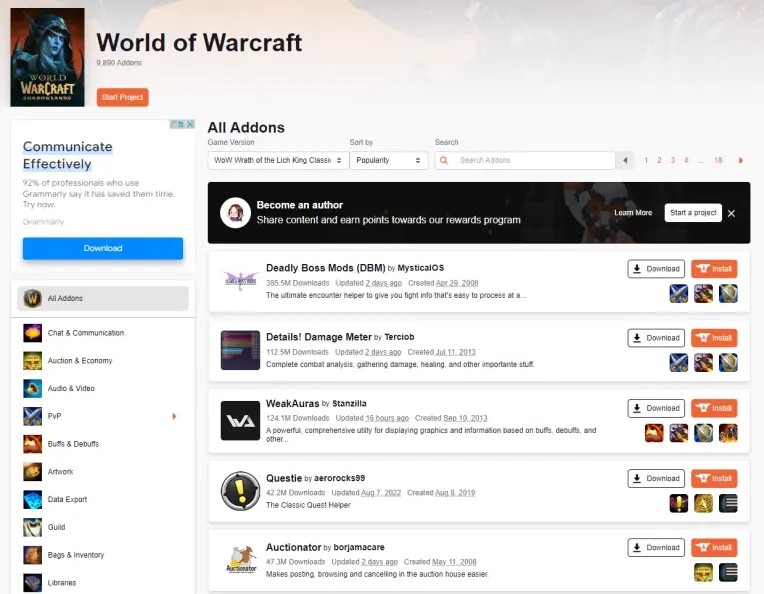Viewport: 764px width, 594px height.
Task: Click the Details! Damage Meter thumbnail
Action: [x=240, y=350]
